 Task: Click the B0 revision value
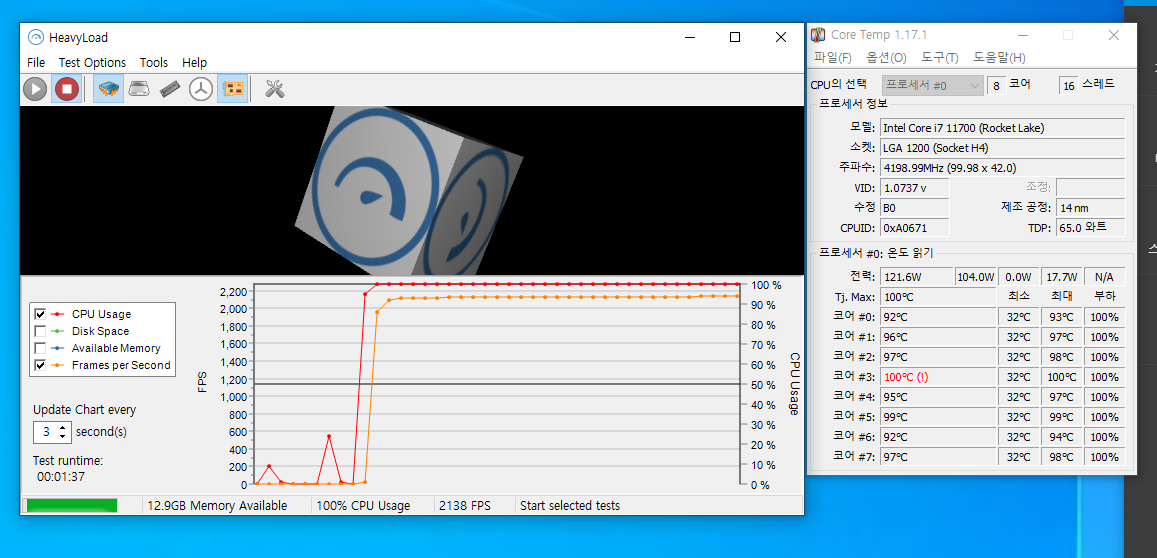click(914, 207)
